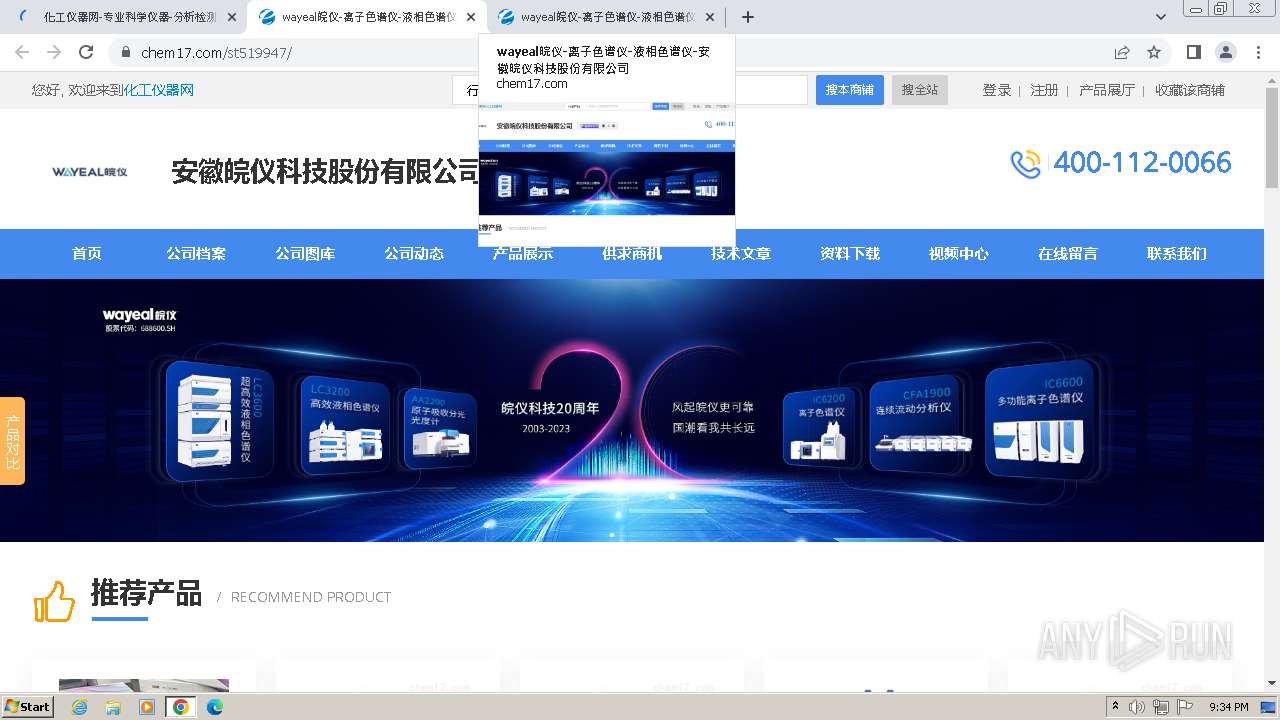1280x720 pixels.
Task: Open 技术文章 navigation item
Action: click(x=741, y=254)
